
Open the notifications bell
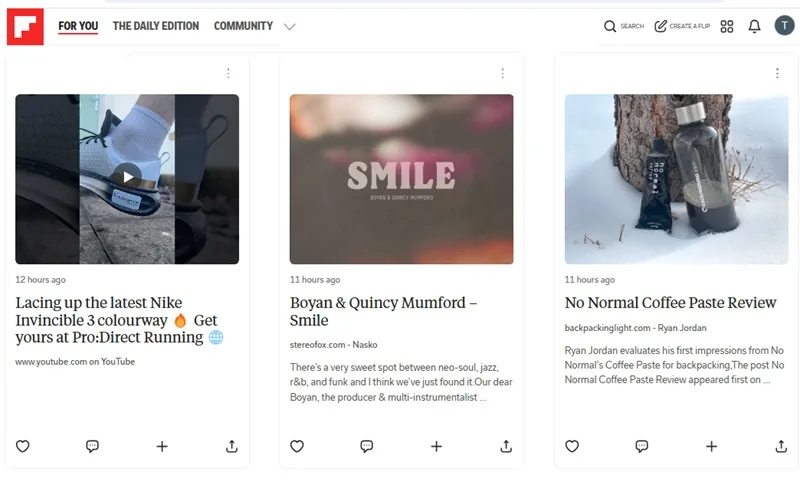click(755, 26)
